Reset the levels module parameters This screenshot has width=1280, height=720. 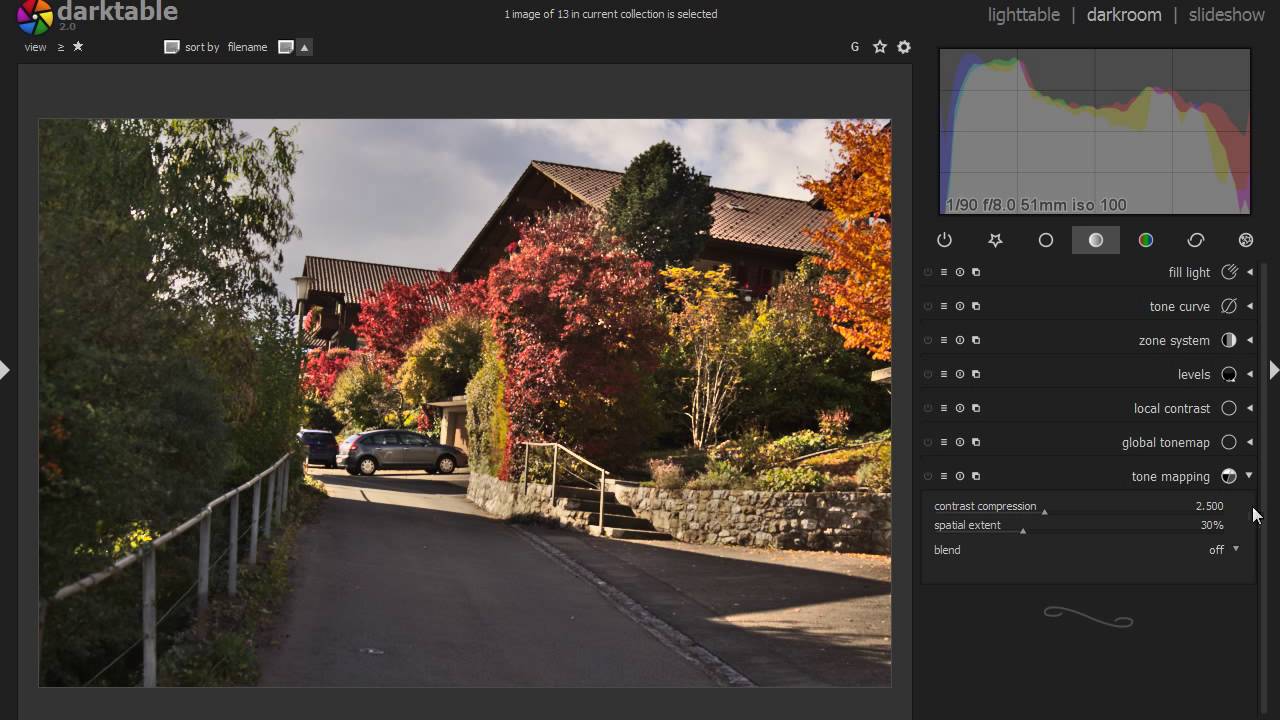(x=960, y=374)
